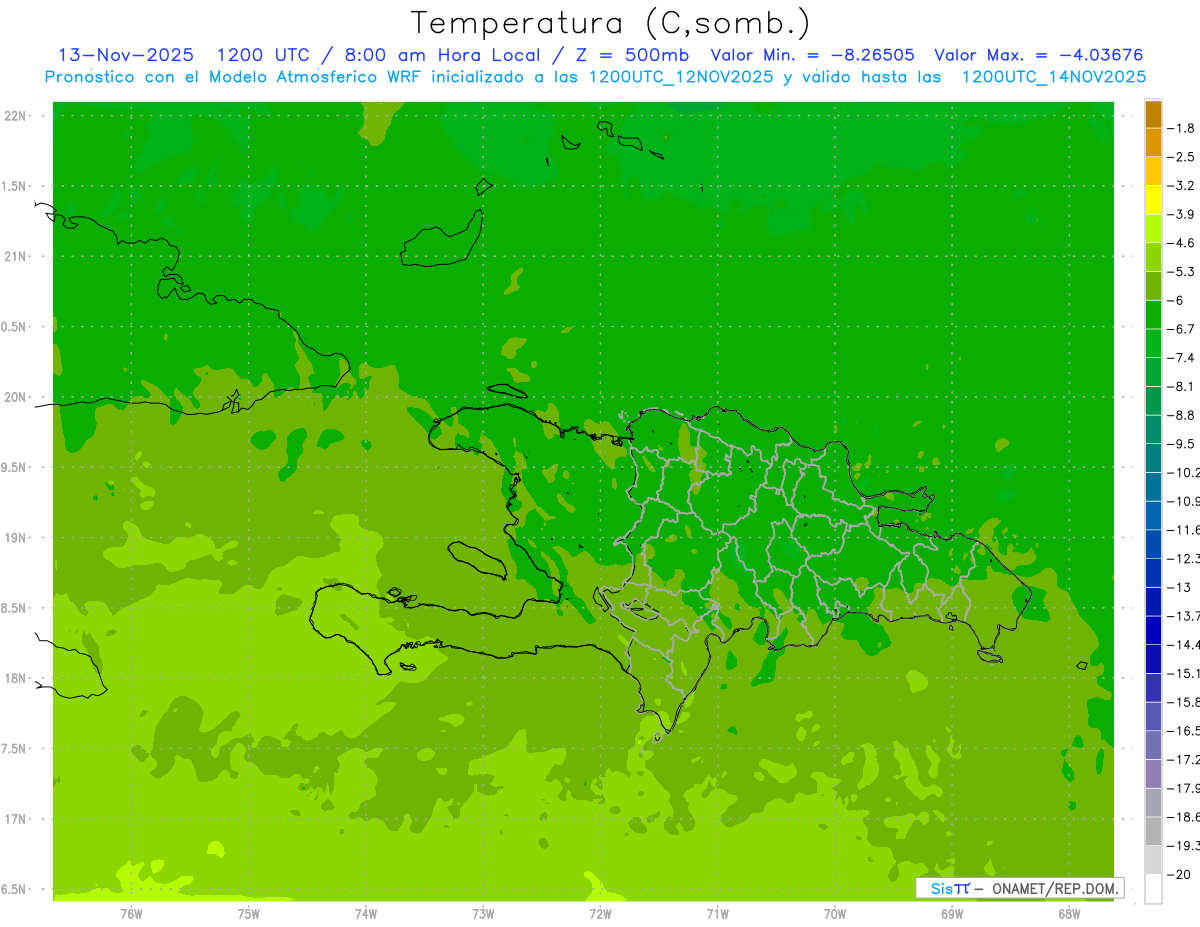The width and height of the screenshot is (1200, 927).
Task: Click the 'Valor Min. = -8.26505' value
Action: coord(812,55)
